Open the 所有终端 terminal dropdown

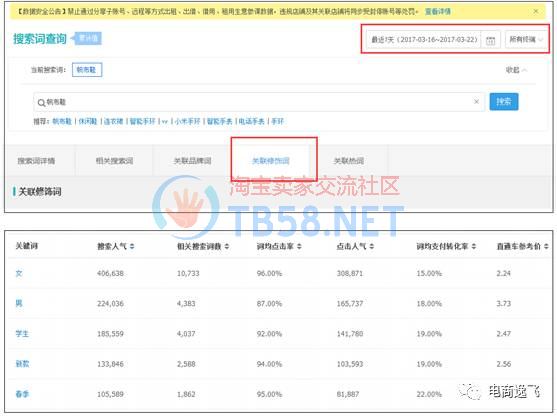click(x=526, y=39)
